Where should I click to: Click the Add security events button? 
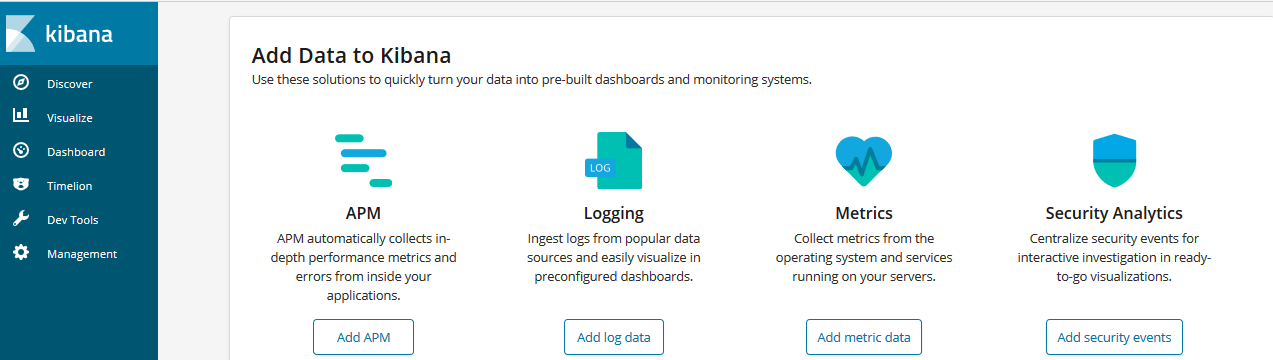(x=1114, y=337)
